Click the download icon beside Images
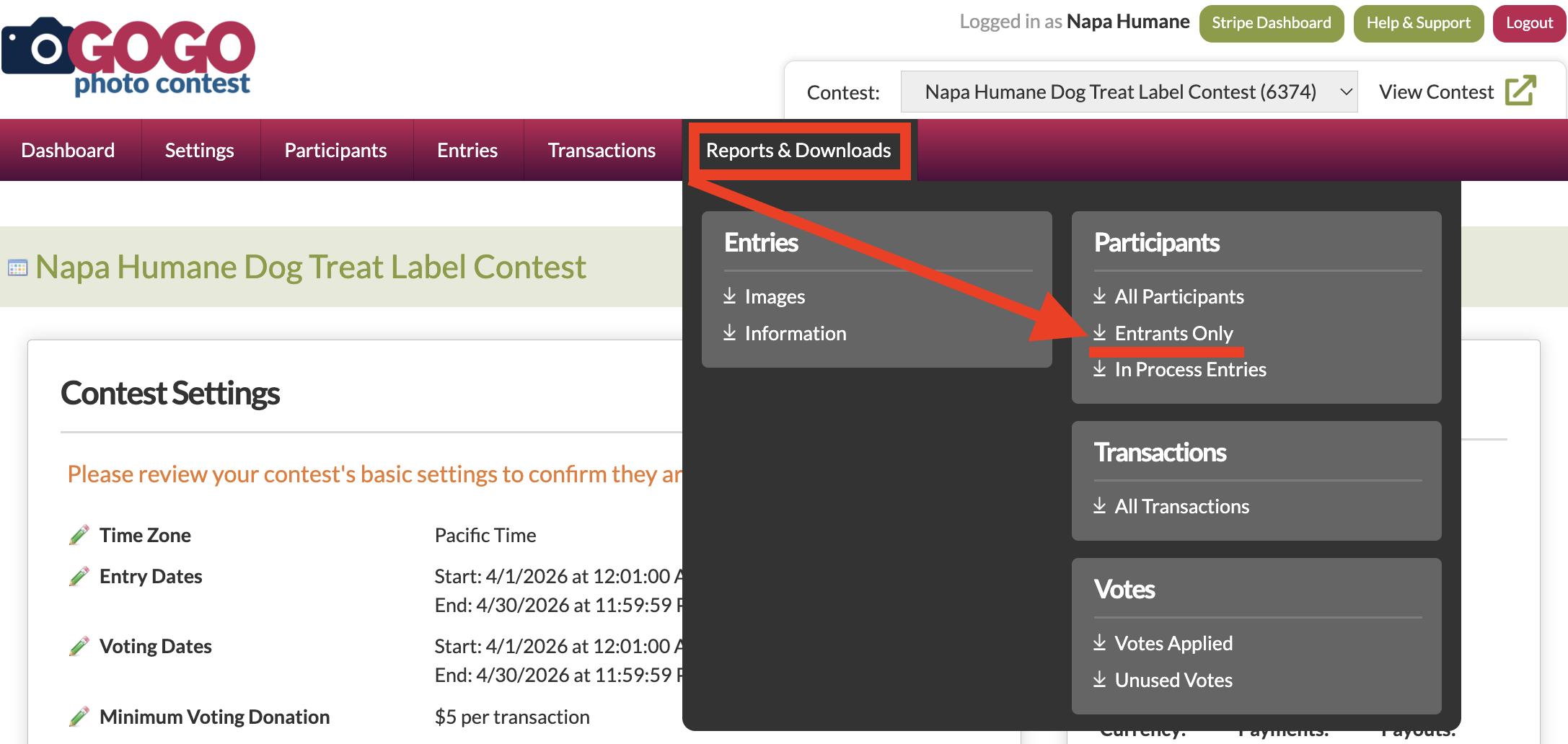 coord(730,296)
